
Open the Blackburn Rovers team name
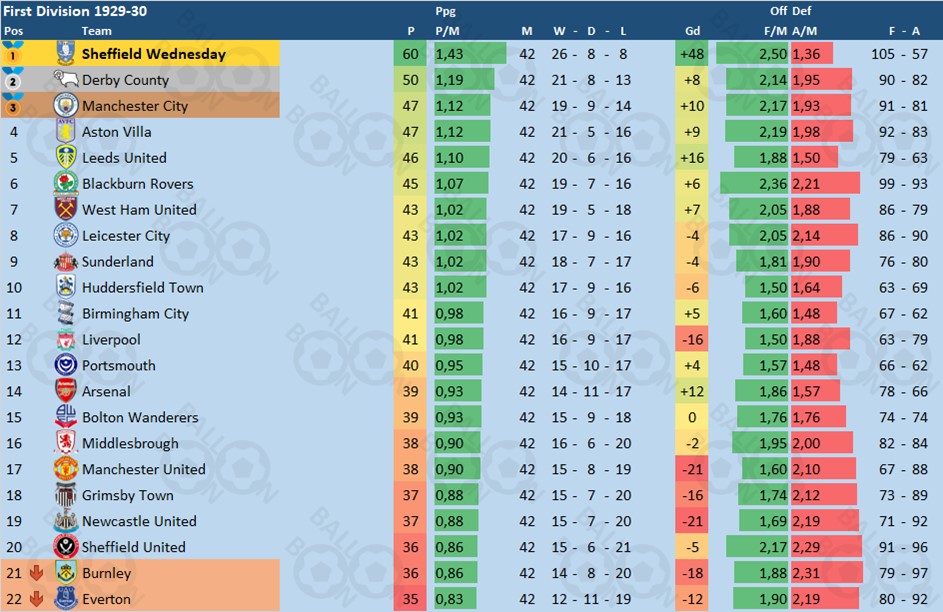tap(138, 183)
